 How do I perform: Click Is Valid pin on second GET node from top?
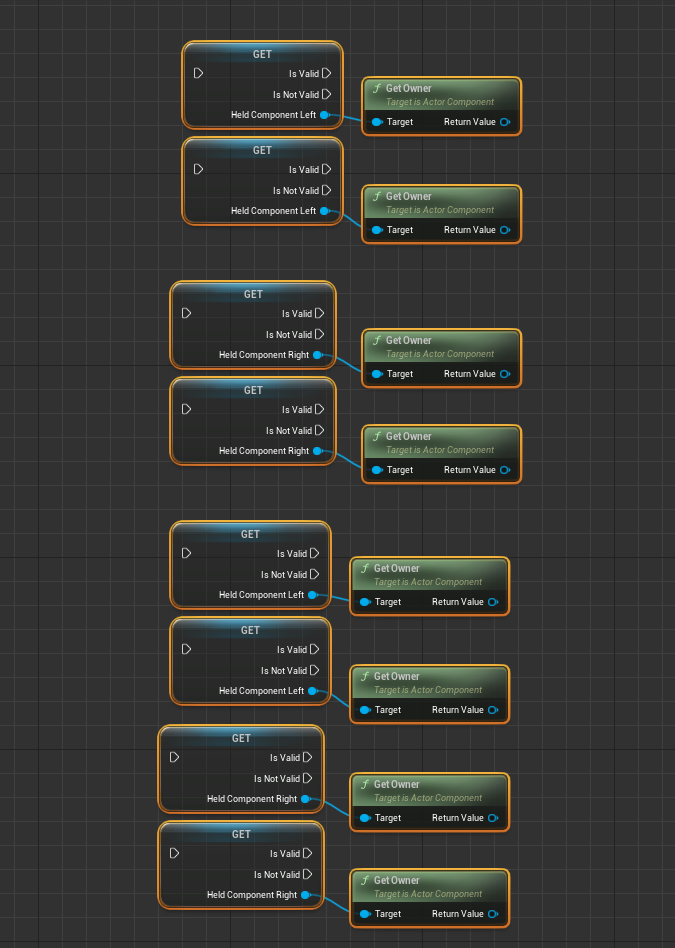327,169
